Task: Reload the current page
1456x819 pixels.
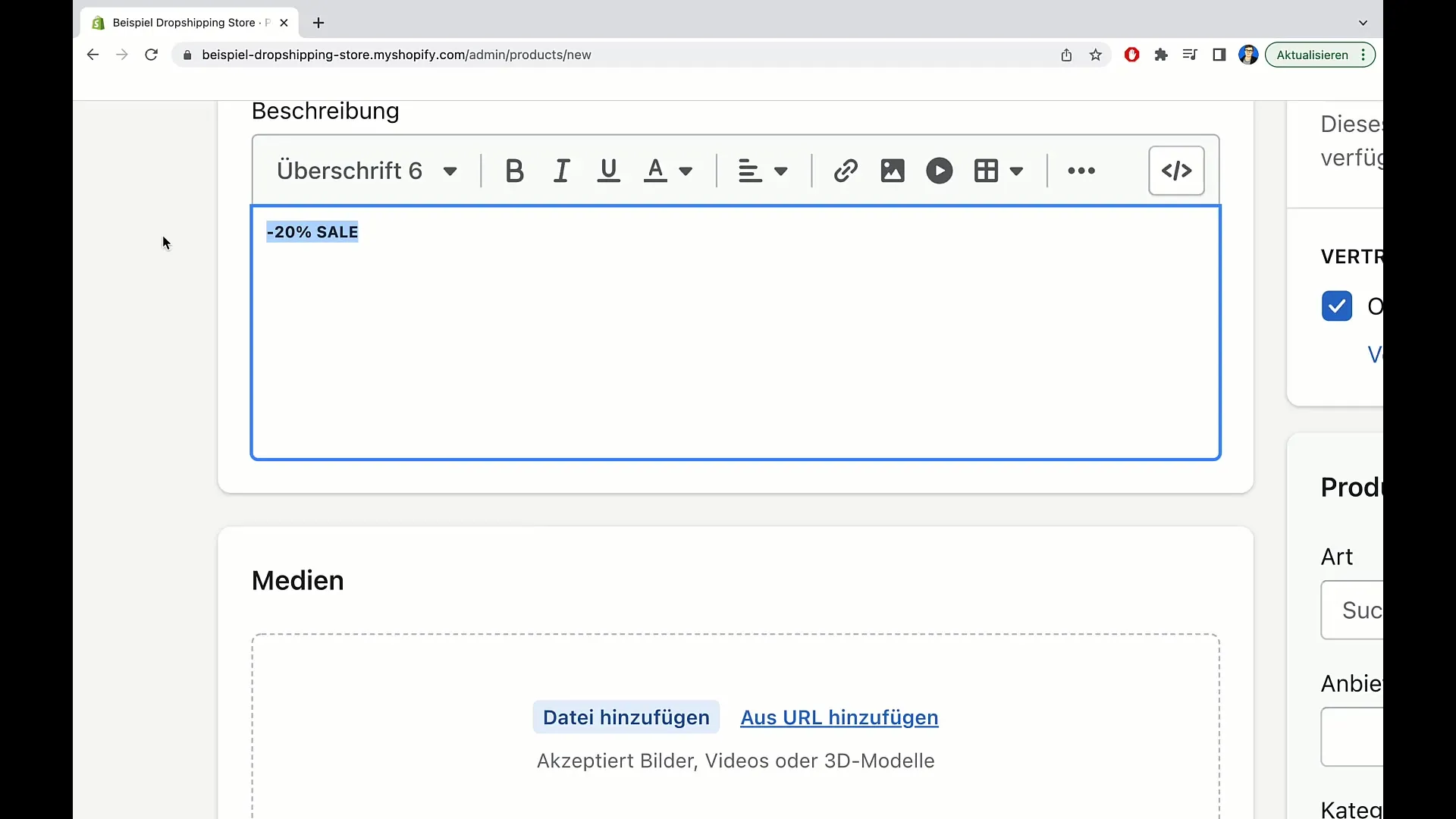Action: pos(151,55)
